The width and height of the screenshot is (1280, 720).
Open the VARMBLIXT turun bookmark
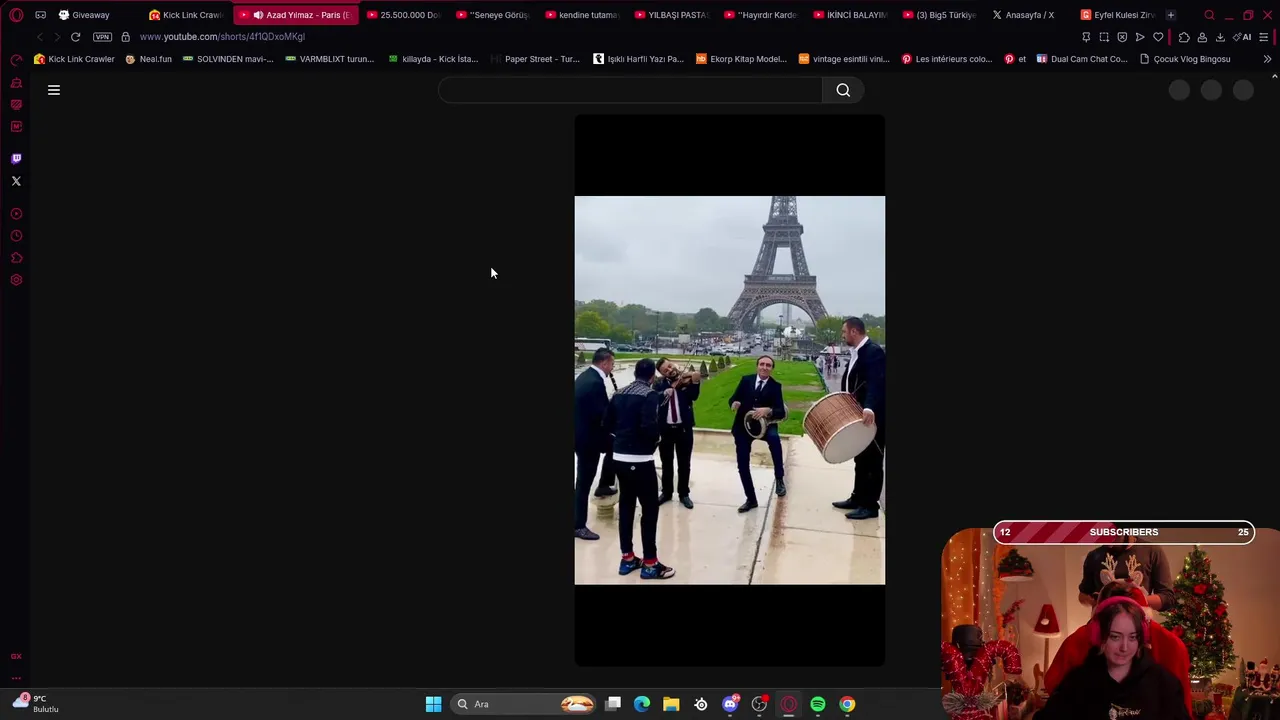(330, 59)
